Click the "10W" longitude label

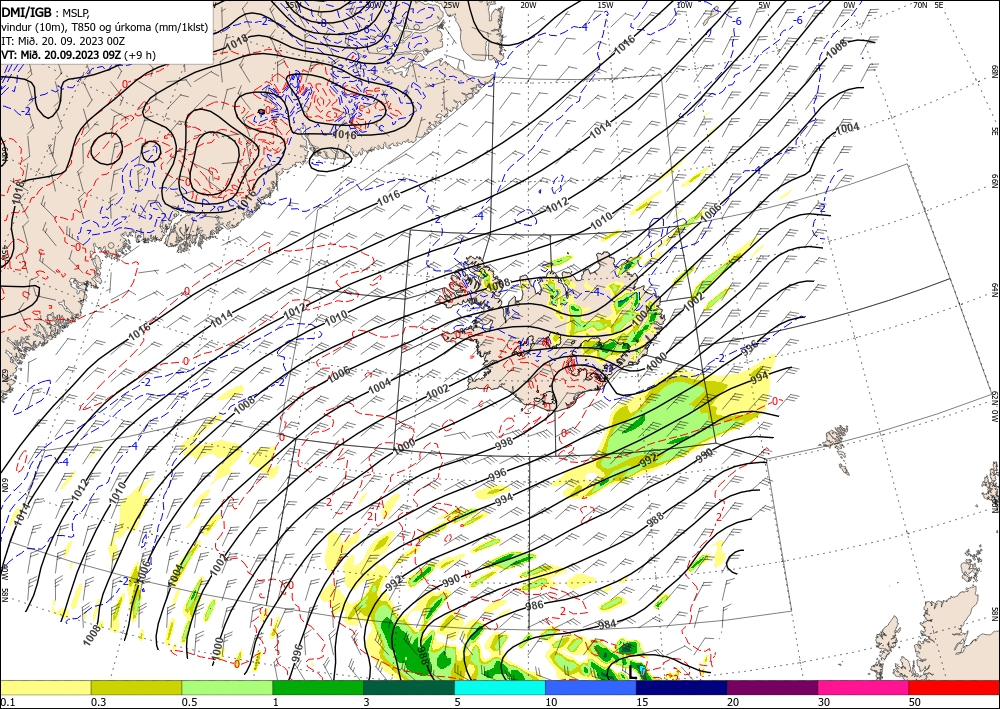684,5
